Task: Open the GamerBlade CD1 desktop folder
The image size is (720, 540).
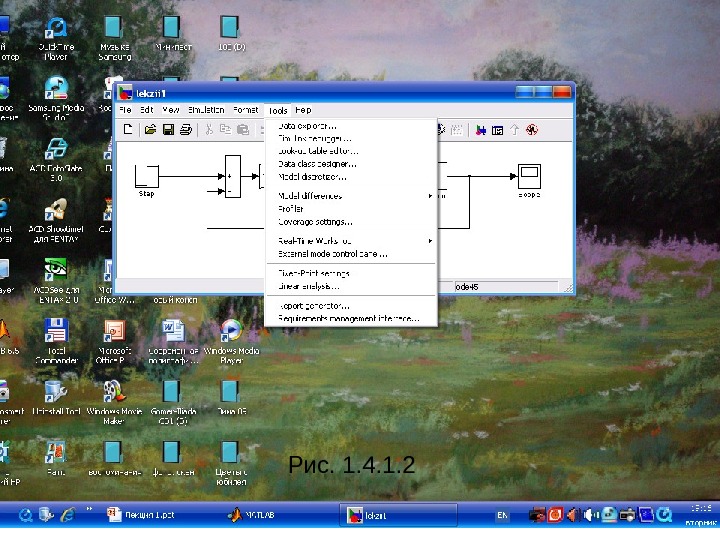Action: click(173, 402)
